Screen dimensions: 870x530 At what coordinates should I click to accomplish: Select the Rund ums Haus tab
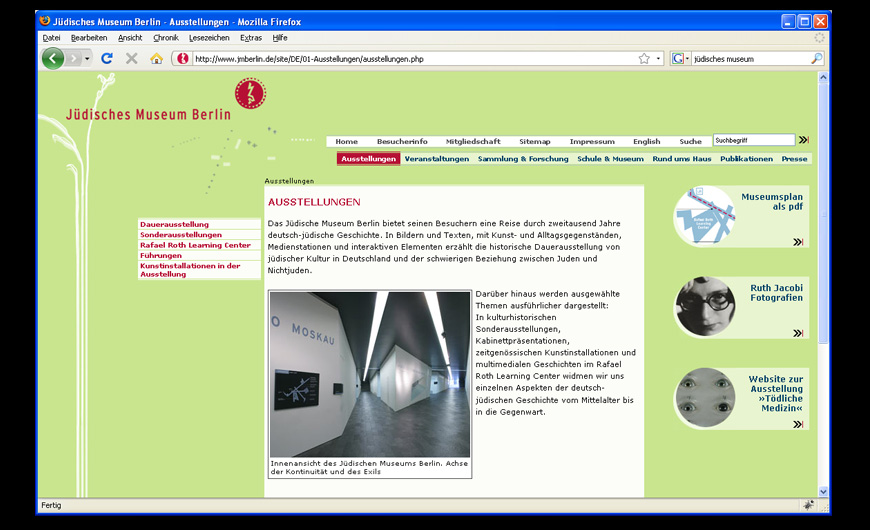pos(682,159)
